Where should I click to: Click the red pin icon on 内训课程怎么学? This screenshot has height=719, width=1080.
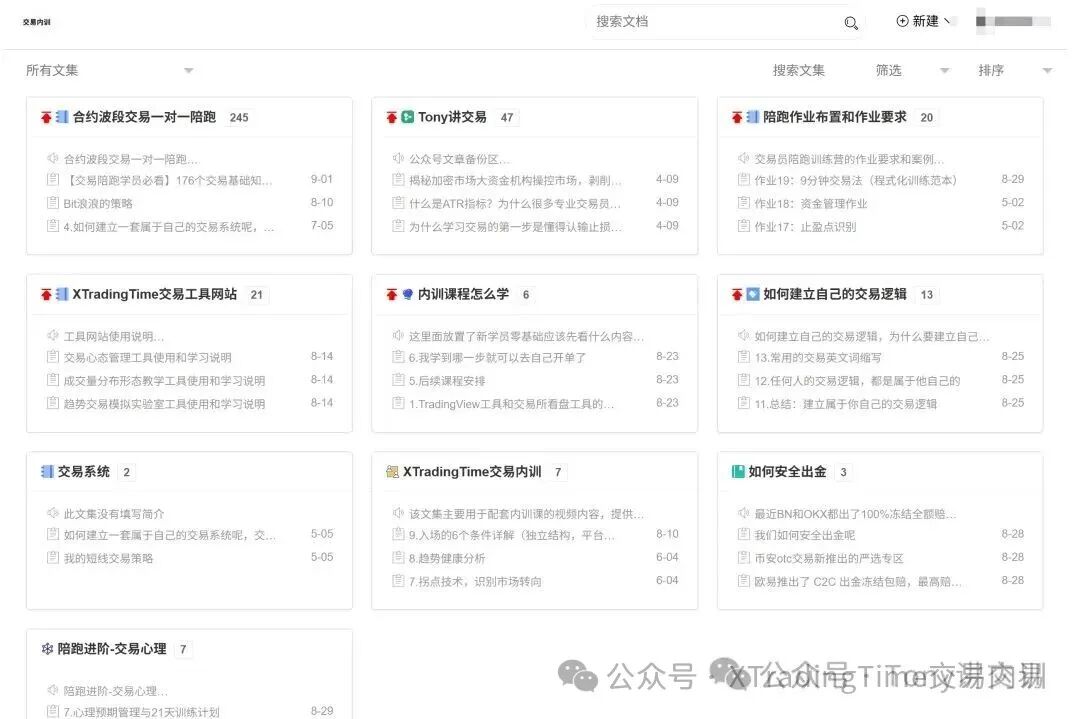392,295
